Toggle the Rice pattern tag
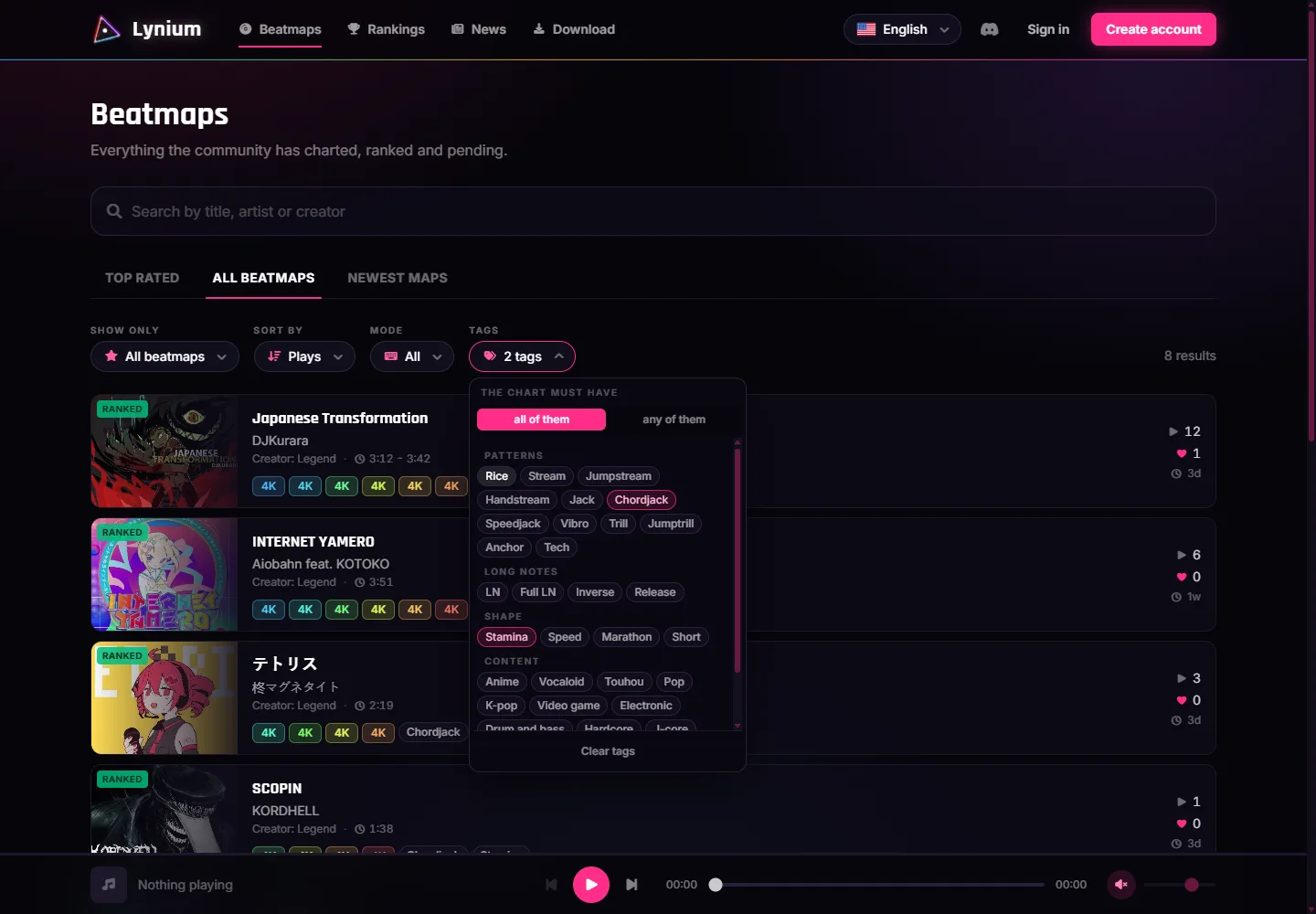 [x=496, y=476]
